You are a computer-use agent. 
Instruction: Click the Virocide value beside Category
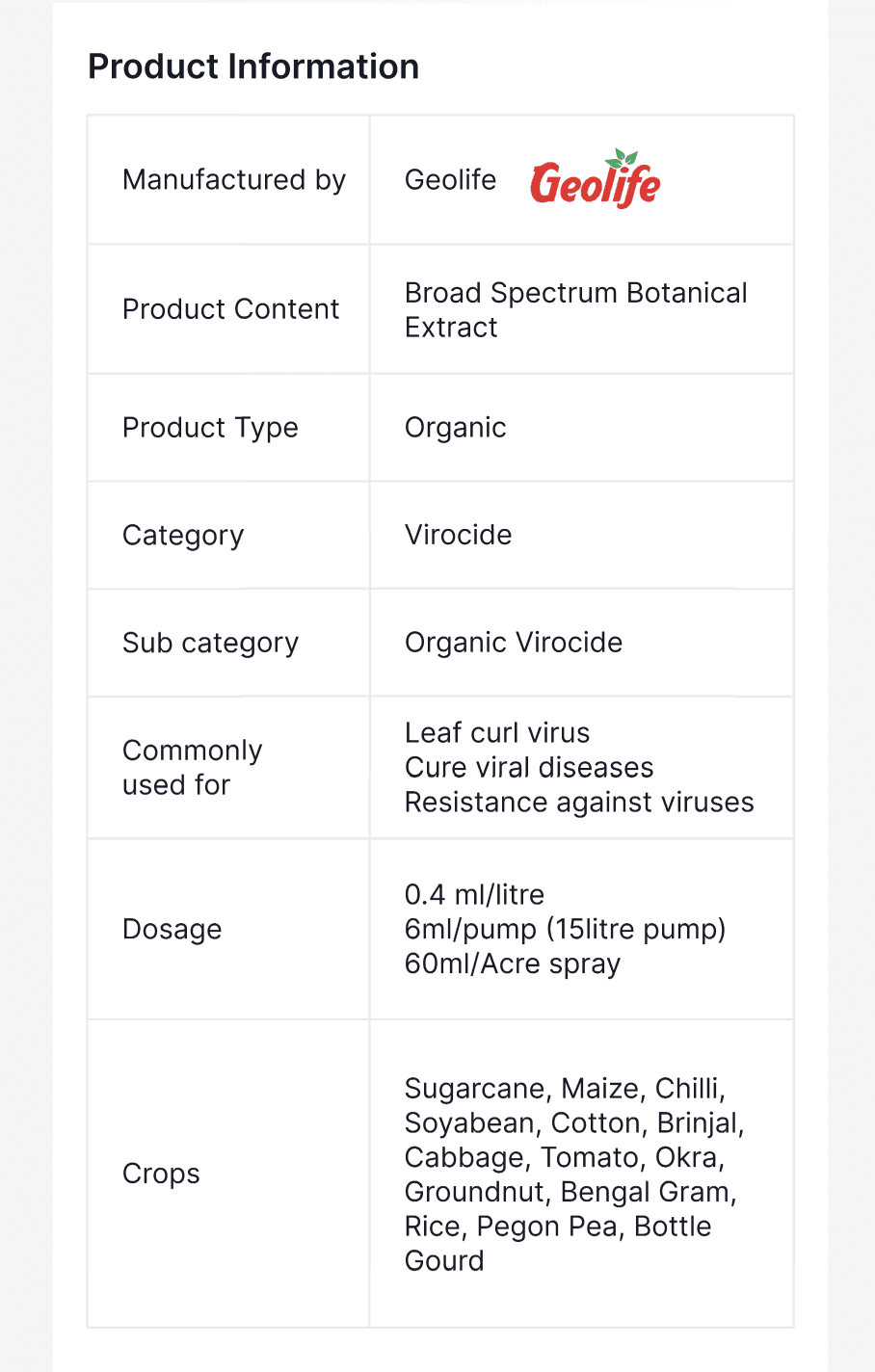[x=458, y=536]
